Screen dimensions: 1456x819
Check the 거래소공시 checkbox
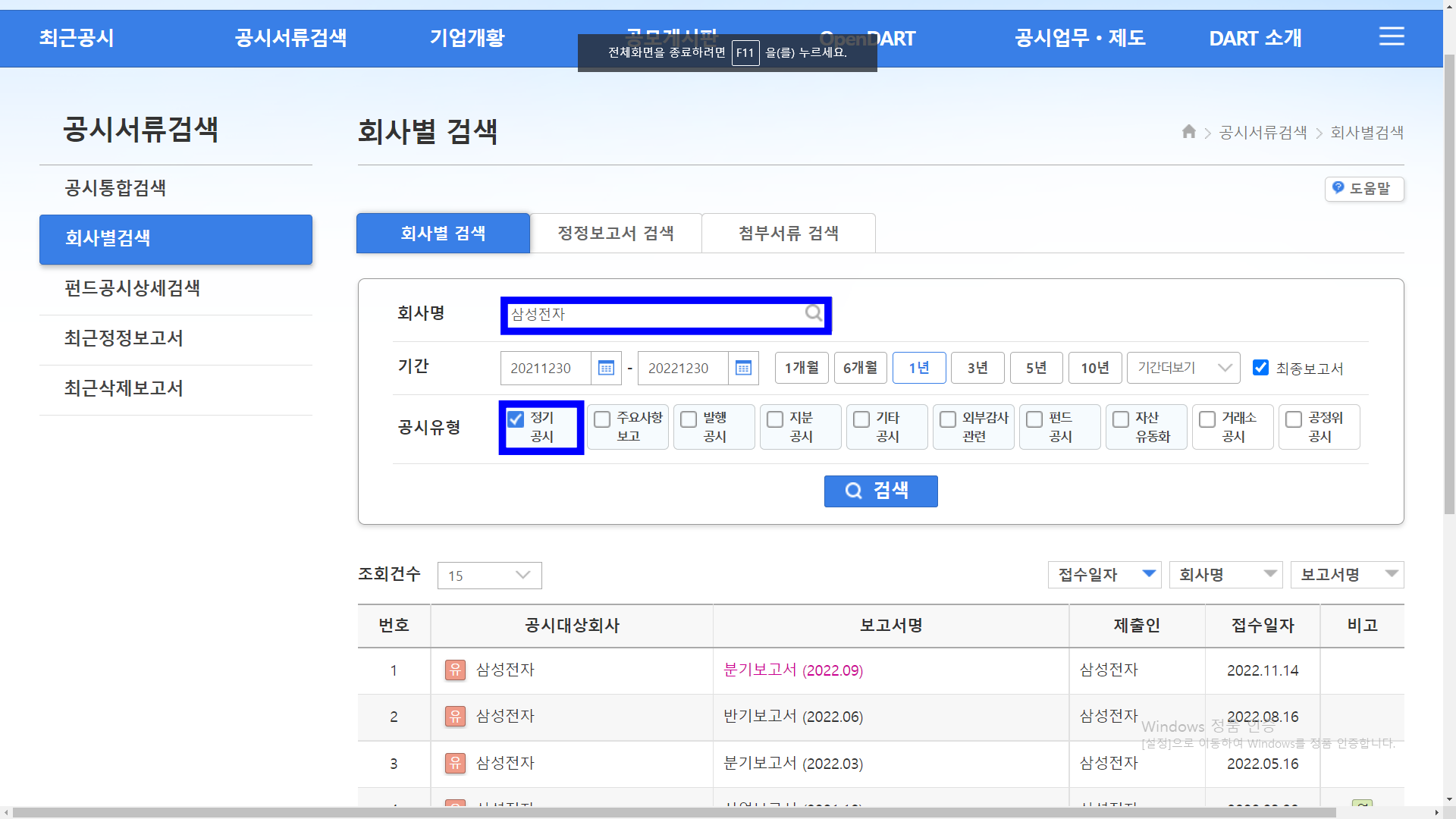tap(1207, 419)
